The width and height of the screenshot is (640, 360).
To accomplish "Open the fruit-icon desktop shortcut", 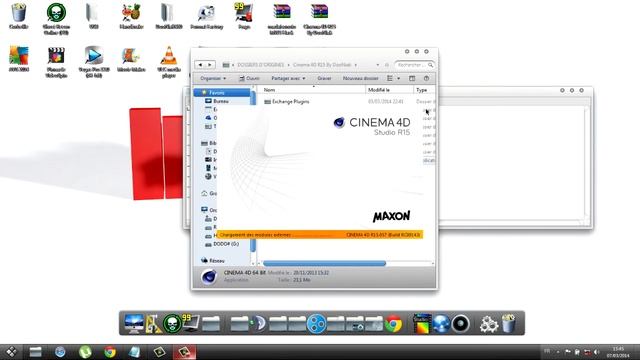I will (131, 16).
